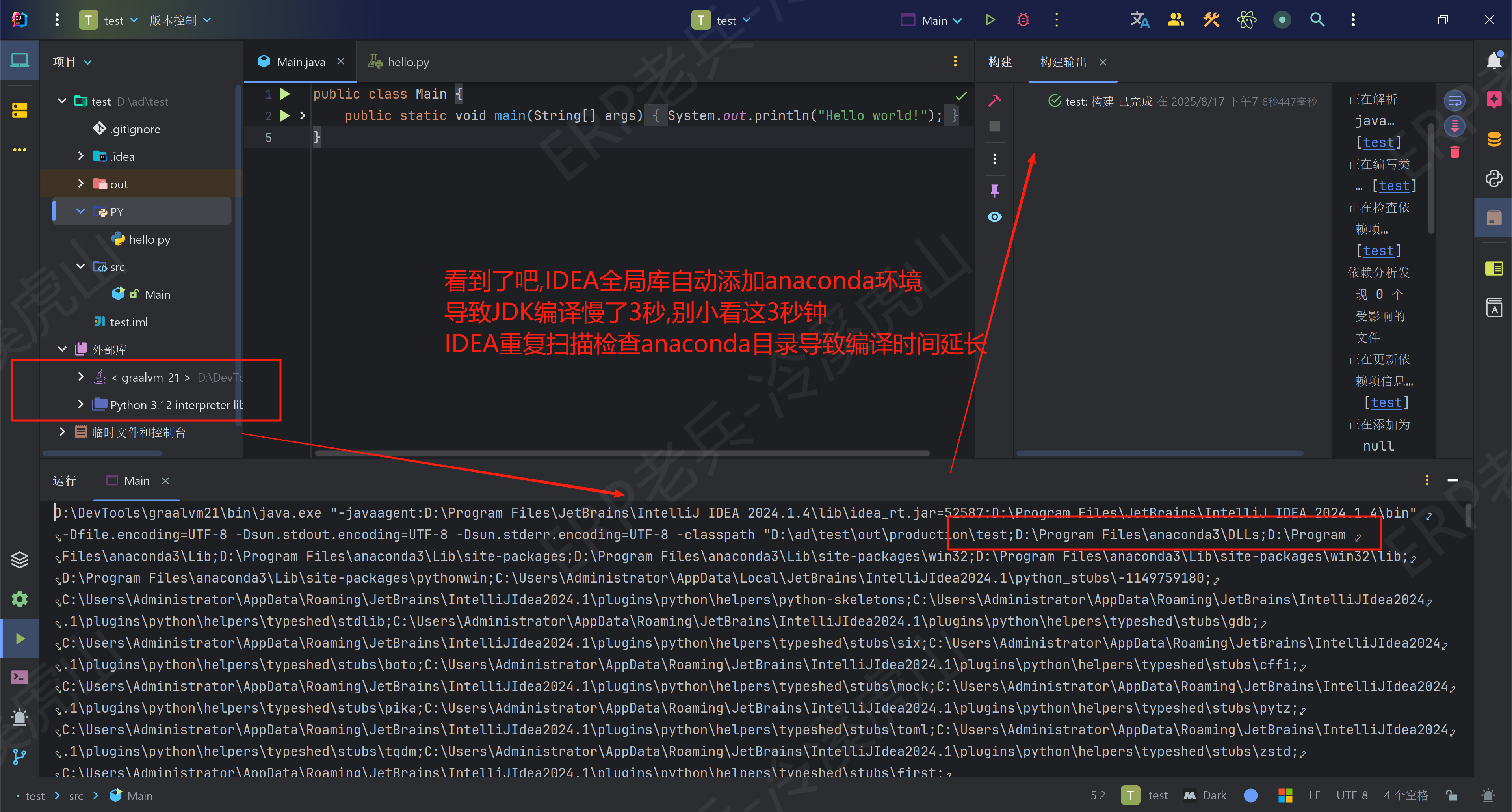Viewport: 1512px width, 812px height.
Task: Toggle soft-wrap in build output
Action: click(x=1454, y=101)
